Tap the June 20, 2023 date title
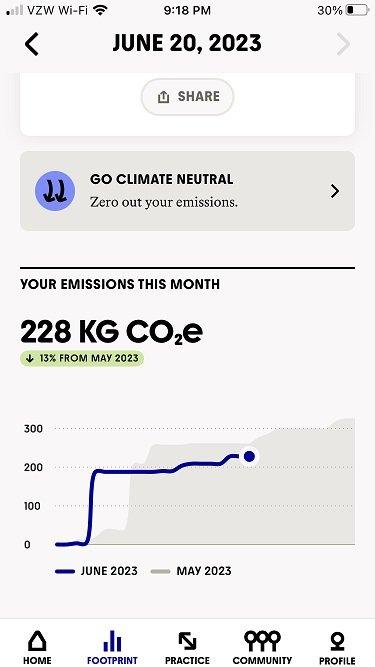Image resolution: width=375 pixels, height=667 pixels. pos(187,43)
